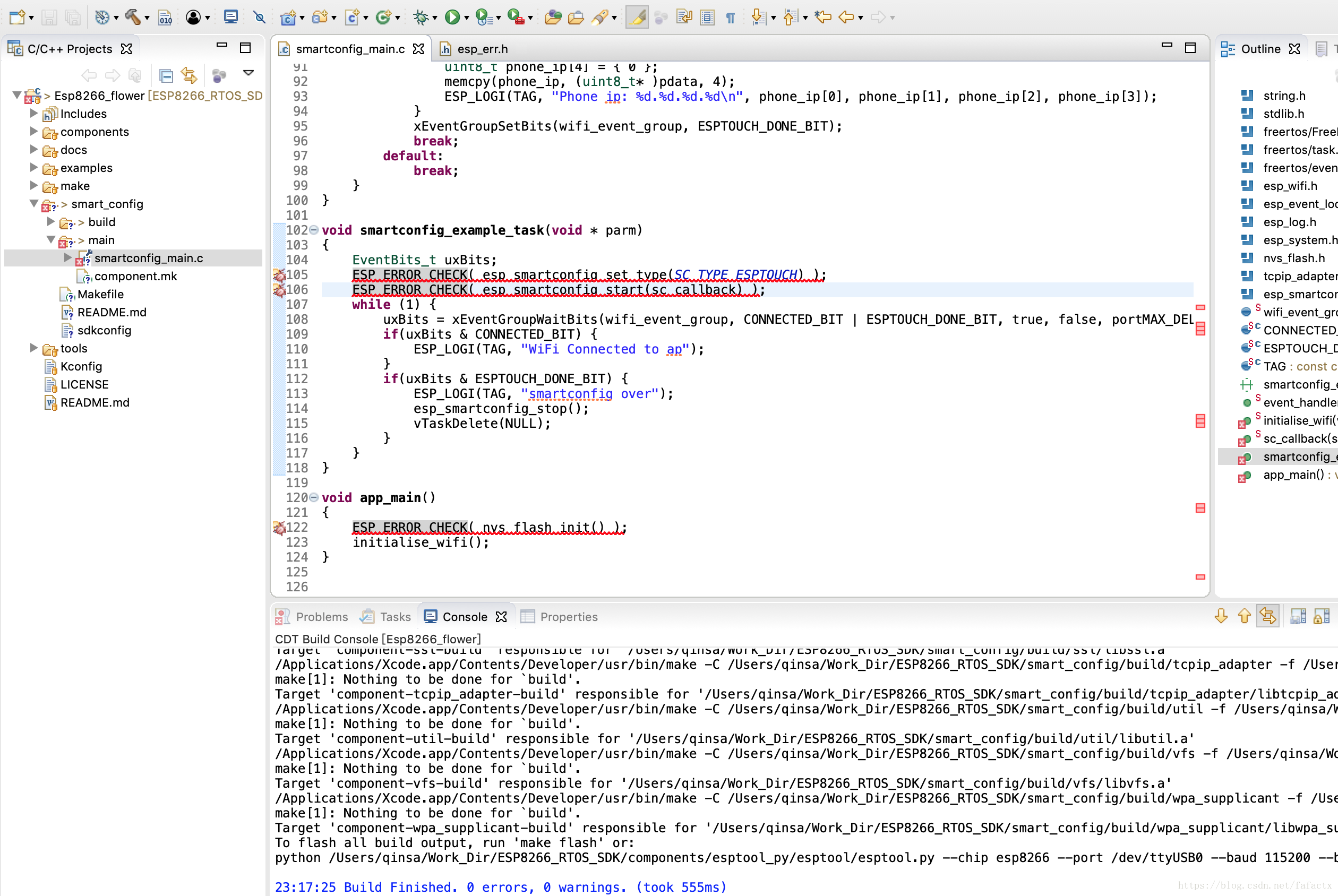Click the green Run button icon

click(452, 17)
